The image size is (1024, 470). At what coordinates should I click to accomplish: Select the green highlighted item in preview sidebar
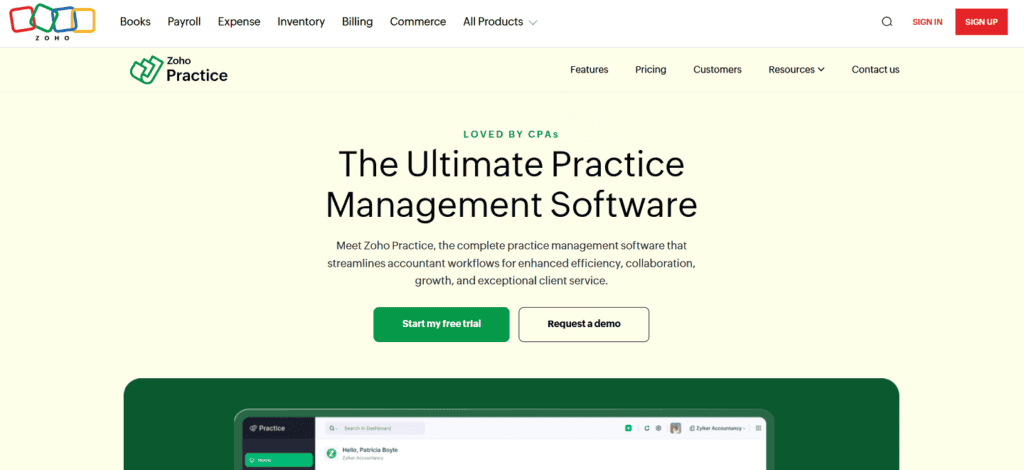click(x=279, y=460)
